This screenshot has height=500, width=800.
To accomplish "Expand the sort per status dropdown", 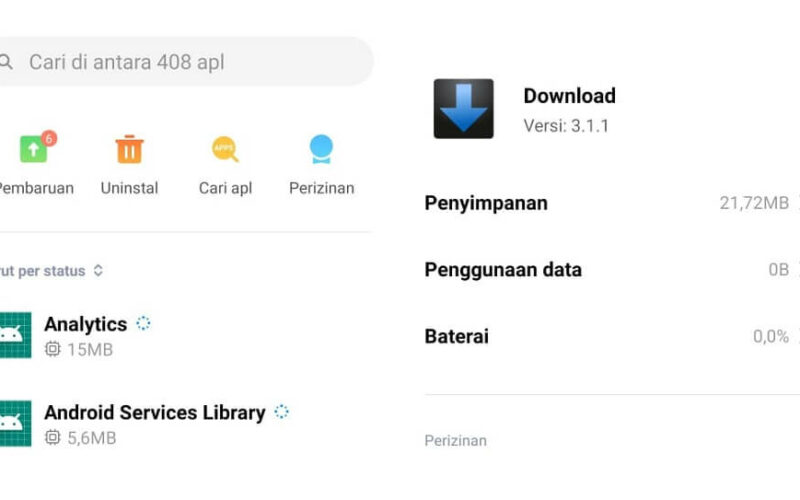I will pyautogui.click(x=51, y=270).
